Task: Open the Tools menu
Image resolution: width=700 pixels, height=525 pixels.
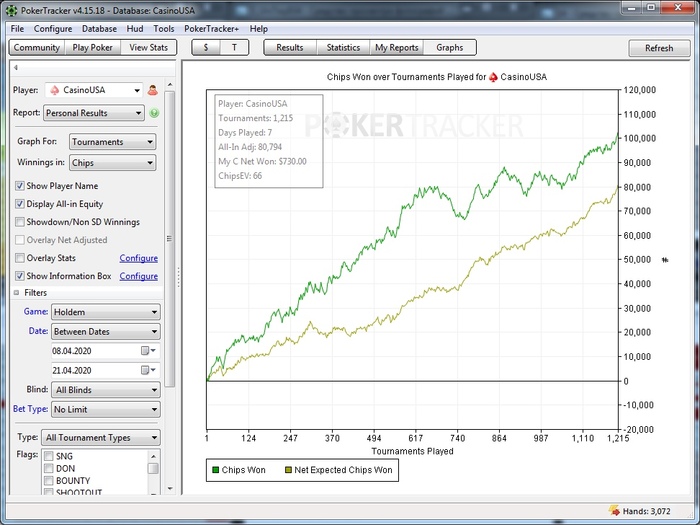Action: coord(164,29)
